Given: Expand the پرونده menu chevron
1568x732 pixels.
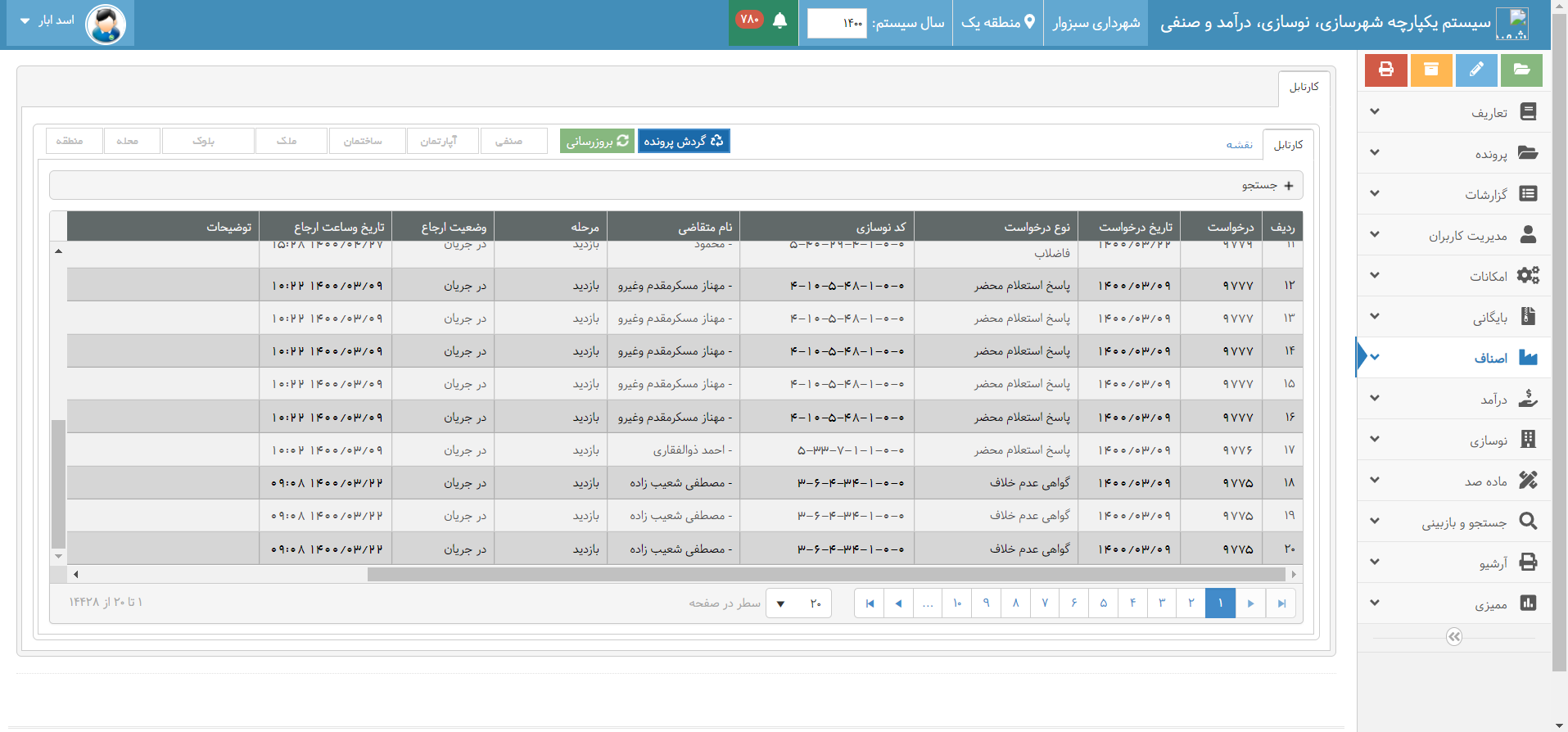Looking at the screenshot, I should (x=1375, y=152).
